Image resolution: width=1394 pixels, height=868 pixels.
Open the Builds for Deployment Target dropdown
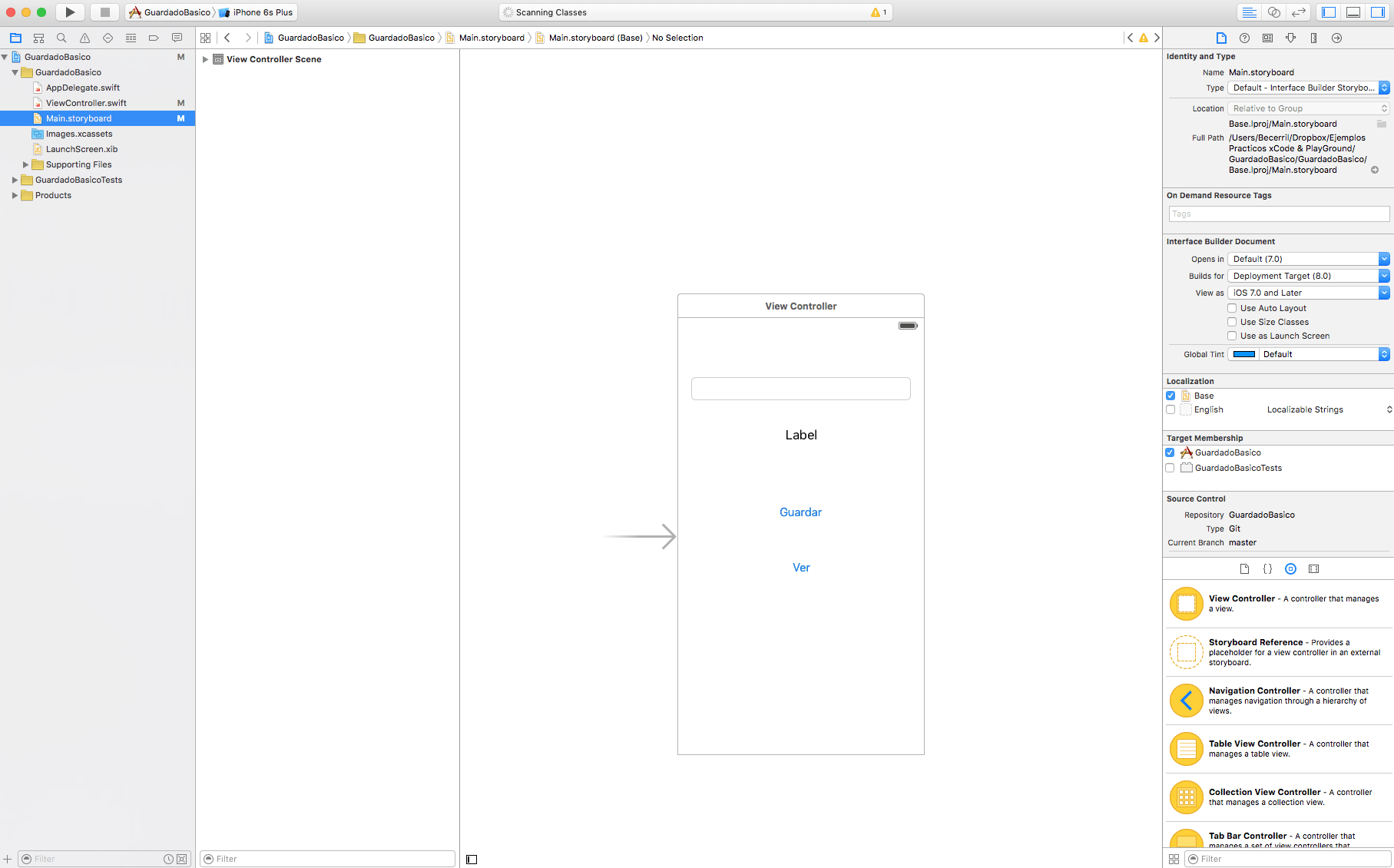tap(1309, 276)
